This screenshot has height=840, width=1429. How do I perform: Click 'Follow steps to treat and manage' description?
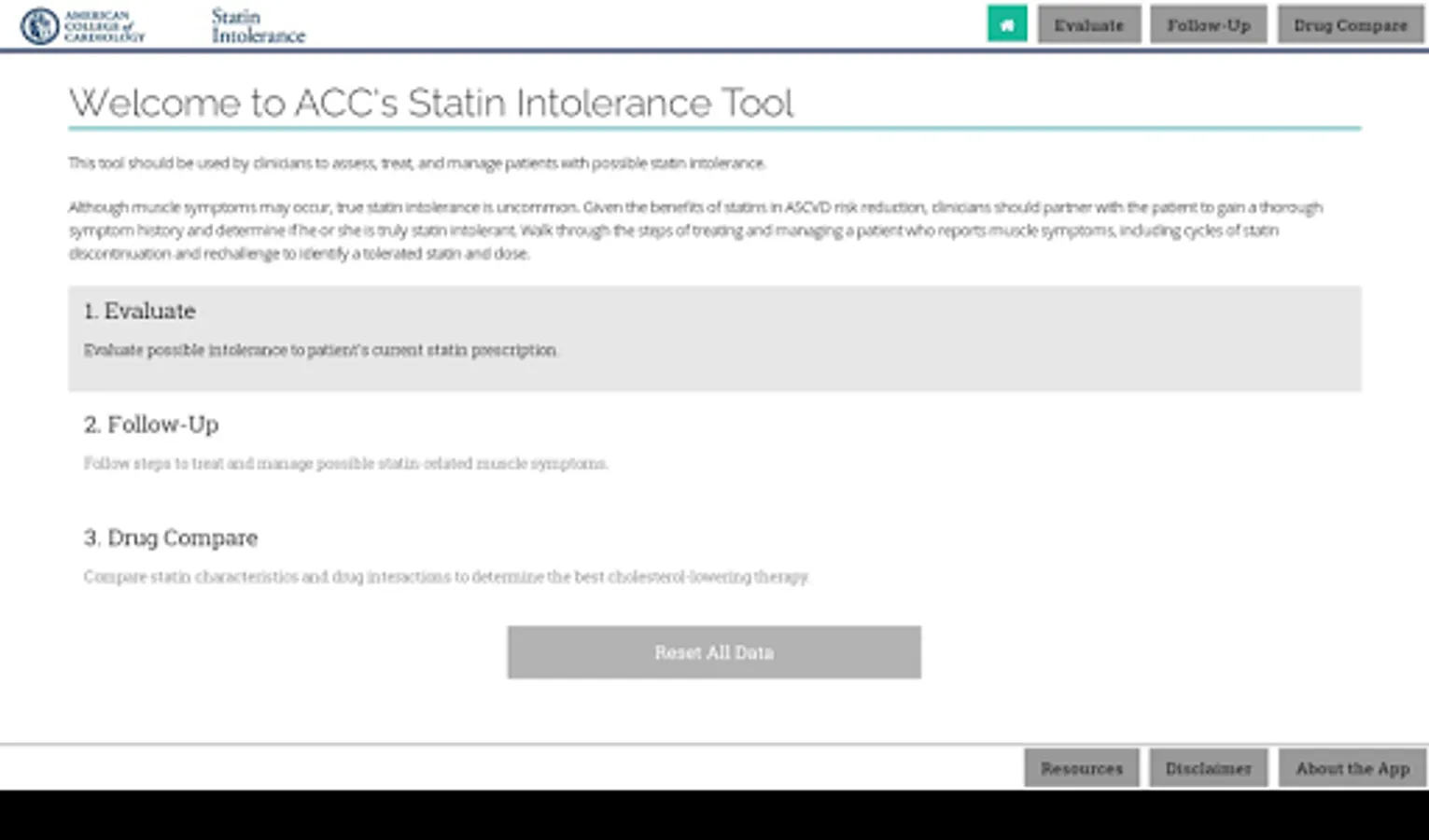click(x=345, y=463)
